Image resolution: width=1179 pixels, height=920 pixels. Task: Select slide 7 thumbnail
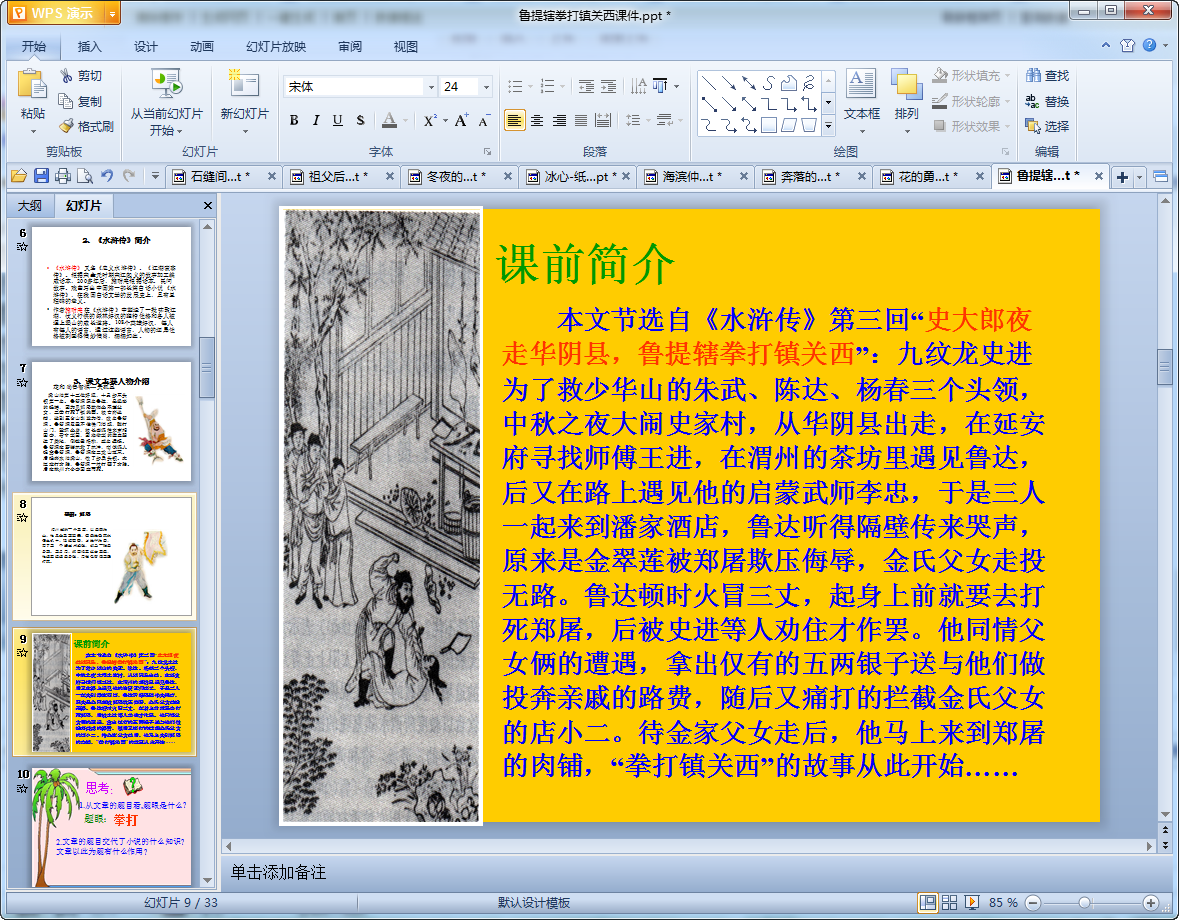tap(111, 422)
